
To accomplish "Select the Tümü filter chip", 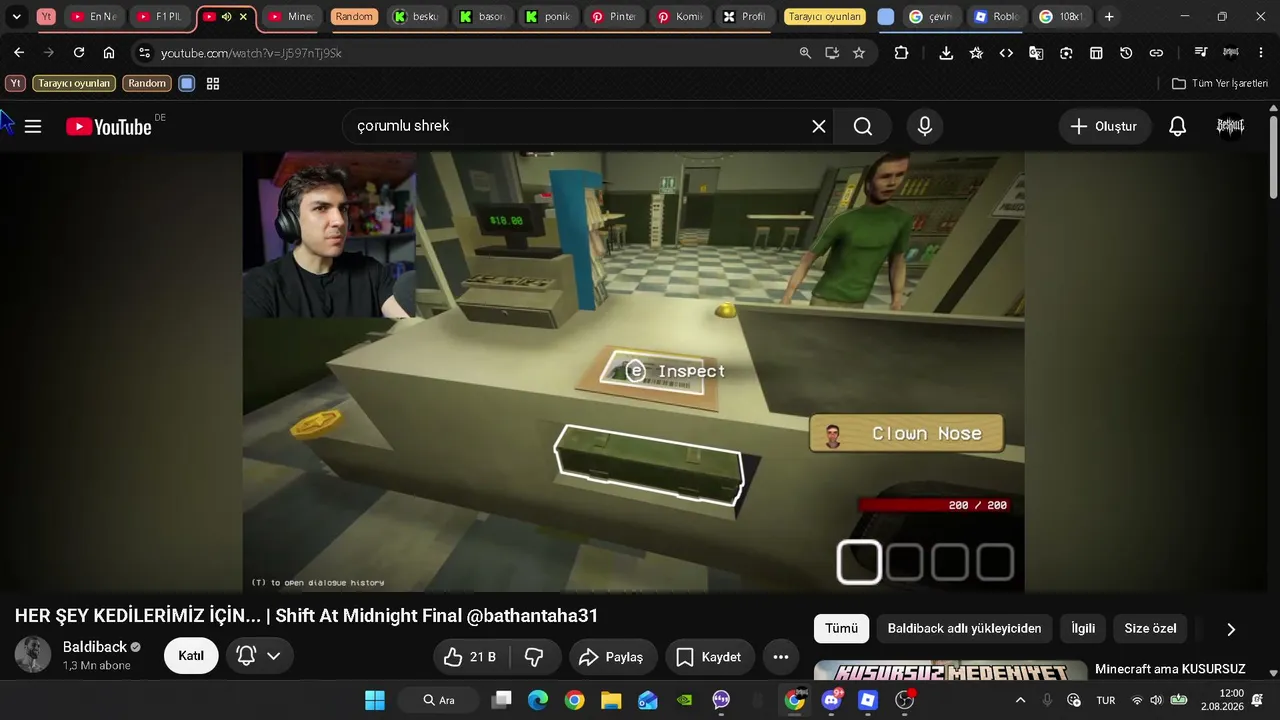I will pos(841,629).
